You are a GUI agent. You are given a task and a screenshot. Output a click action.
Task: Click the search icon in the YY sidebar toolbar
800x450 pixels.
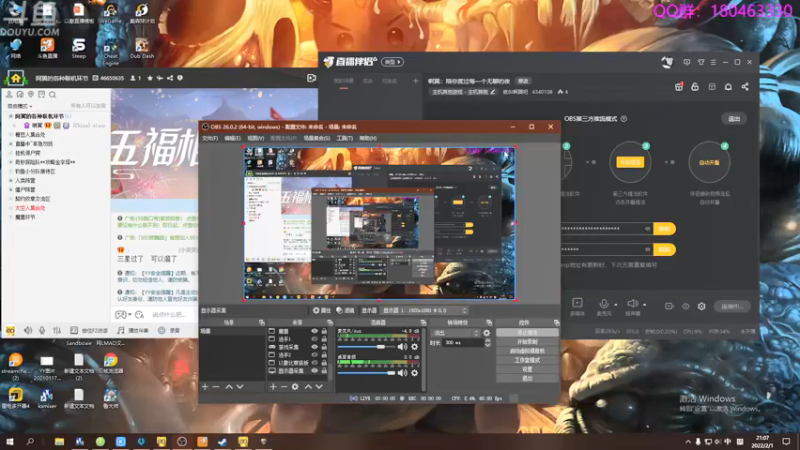pyautogui.click(x=52, y=94)
